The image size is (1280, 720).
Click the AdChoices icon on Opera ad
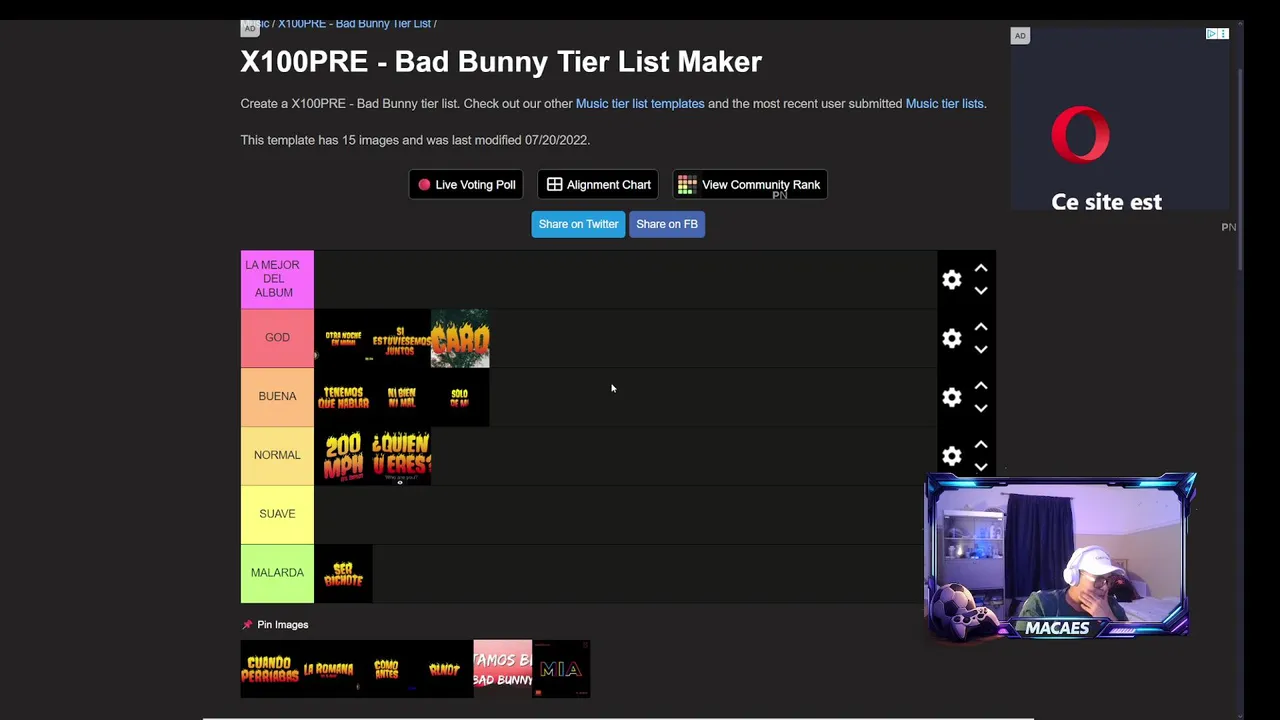1211,34
